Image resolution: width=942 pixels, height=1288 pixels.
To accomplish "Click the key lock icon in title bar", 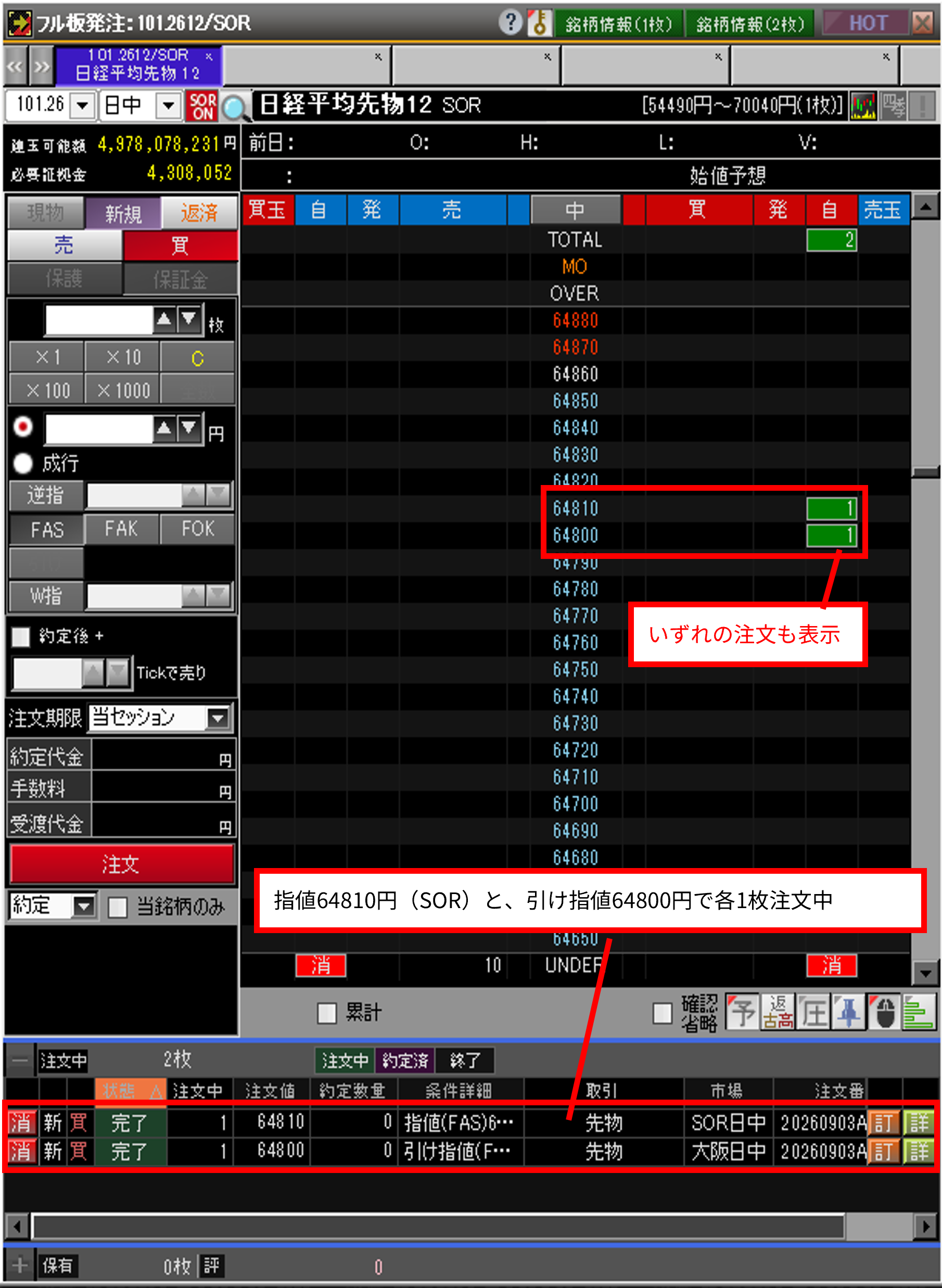I will pos(539,23).
